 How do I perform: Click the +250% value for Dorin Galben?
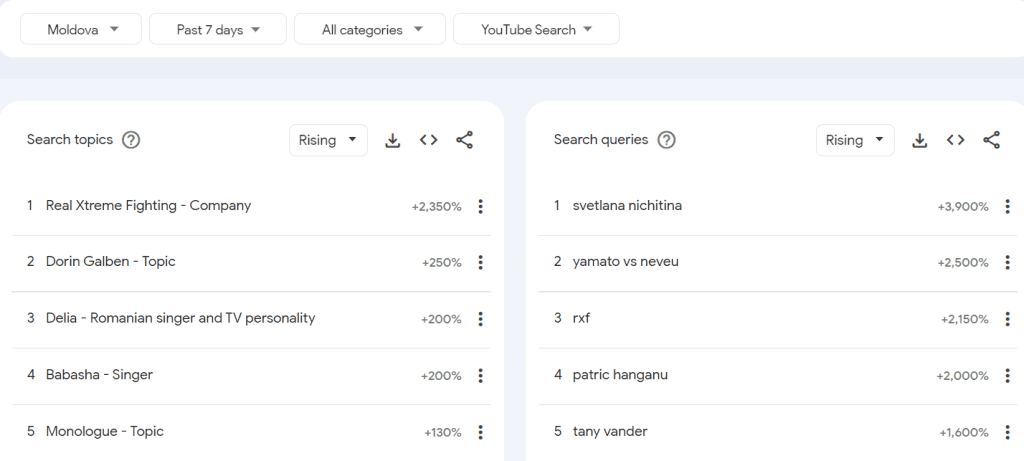(441, 263)
